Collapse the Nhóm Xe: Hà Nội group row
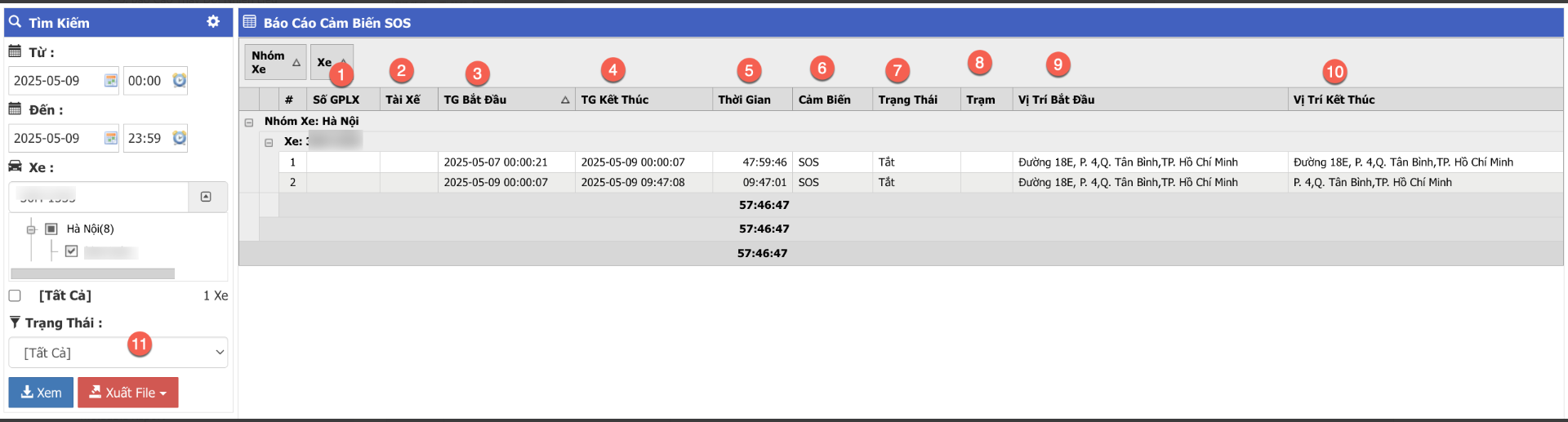This screenshot has height=422, width=1568. coord(249,122)
